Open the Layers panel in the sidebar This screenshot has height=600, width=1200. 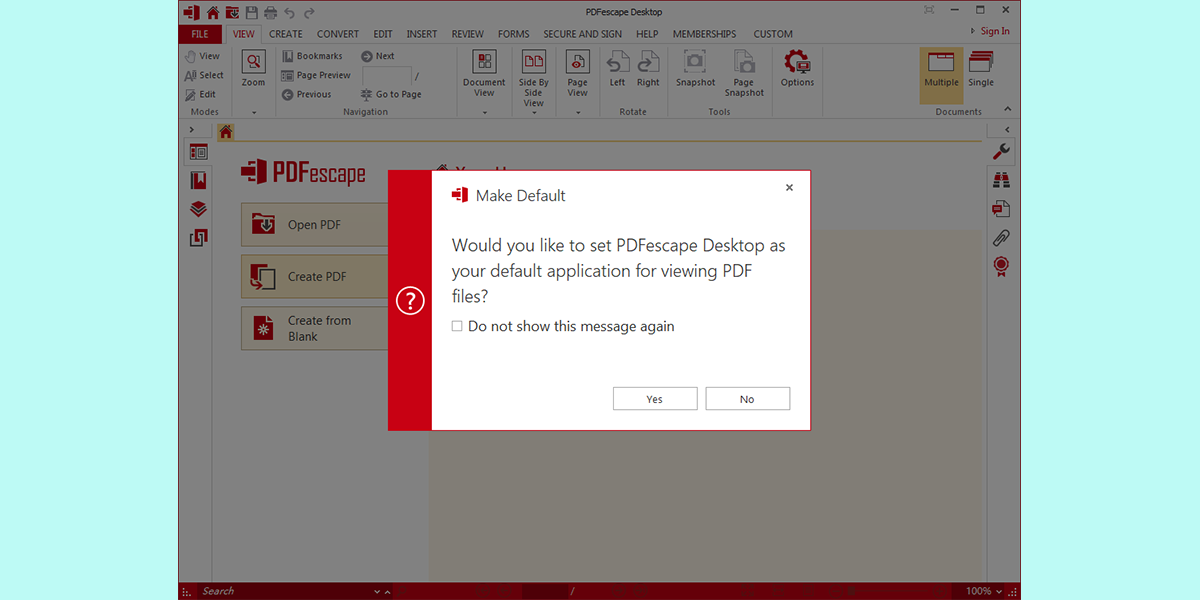point(197,208)
